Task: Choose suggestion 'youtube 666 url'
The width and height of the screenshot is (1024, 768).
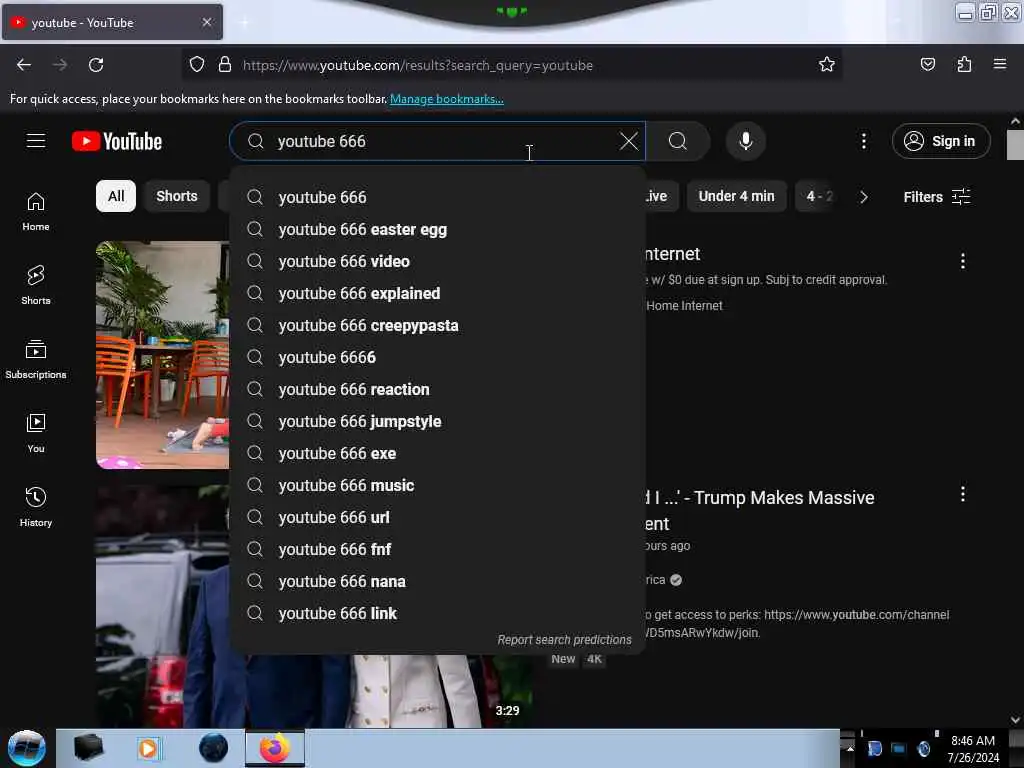Action: click(x=437, y=517)
